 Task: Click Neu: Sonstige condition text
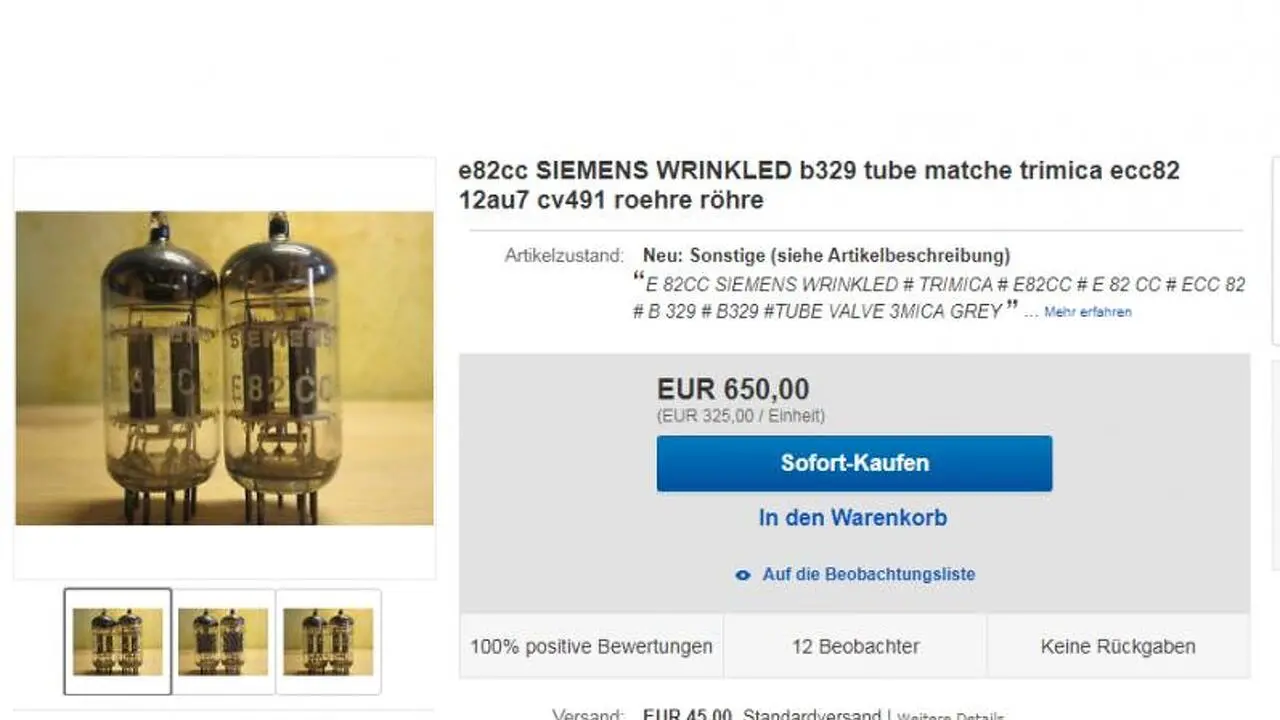point(826,255)
